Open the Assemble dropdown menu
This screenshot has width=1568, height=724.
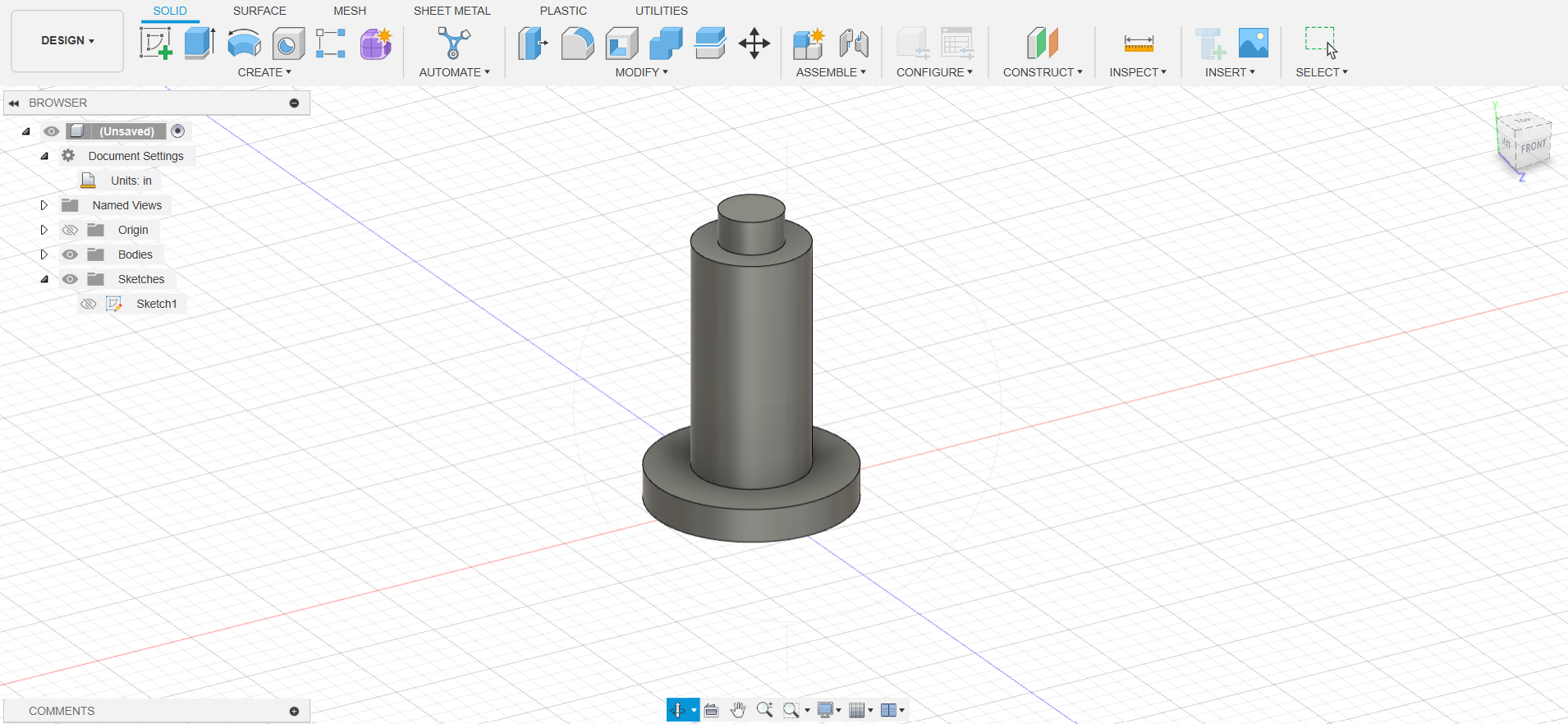point(831,72)
